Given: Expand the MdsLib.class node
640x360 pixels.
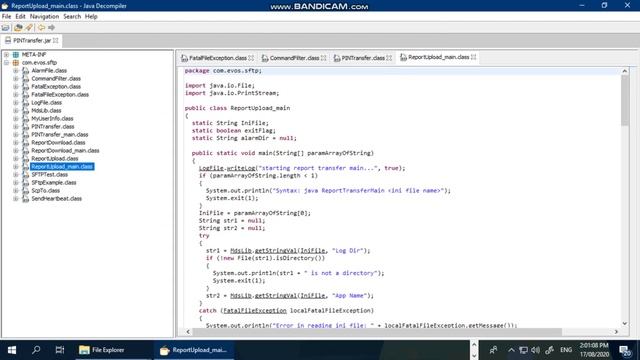Looking at the screenshot, I should click(16, 111).
